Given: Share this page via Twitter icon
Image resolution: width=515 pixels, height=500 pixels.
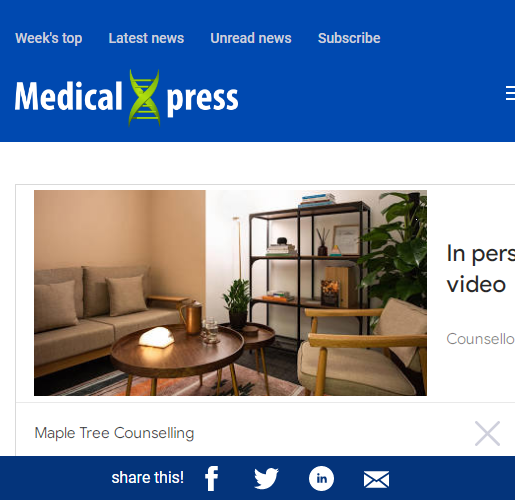Looking at the screenshot, I should (x=266, y=479).
